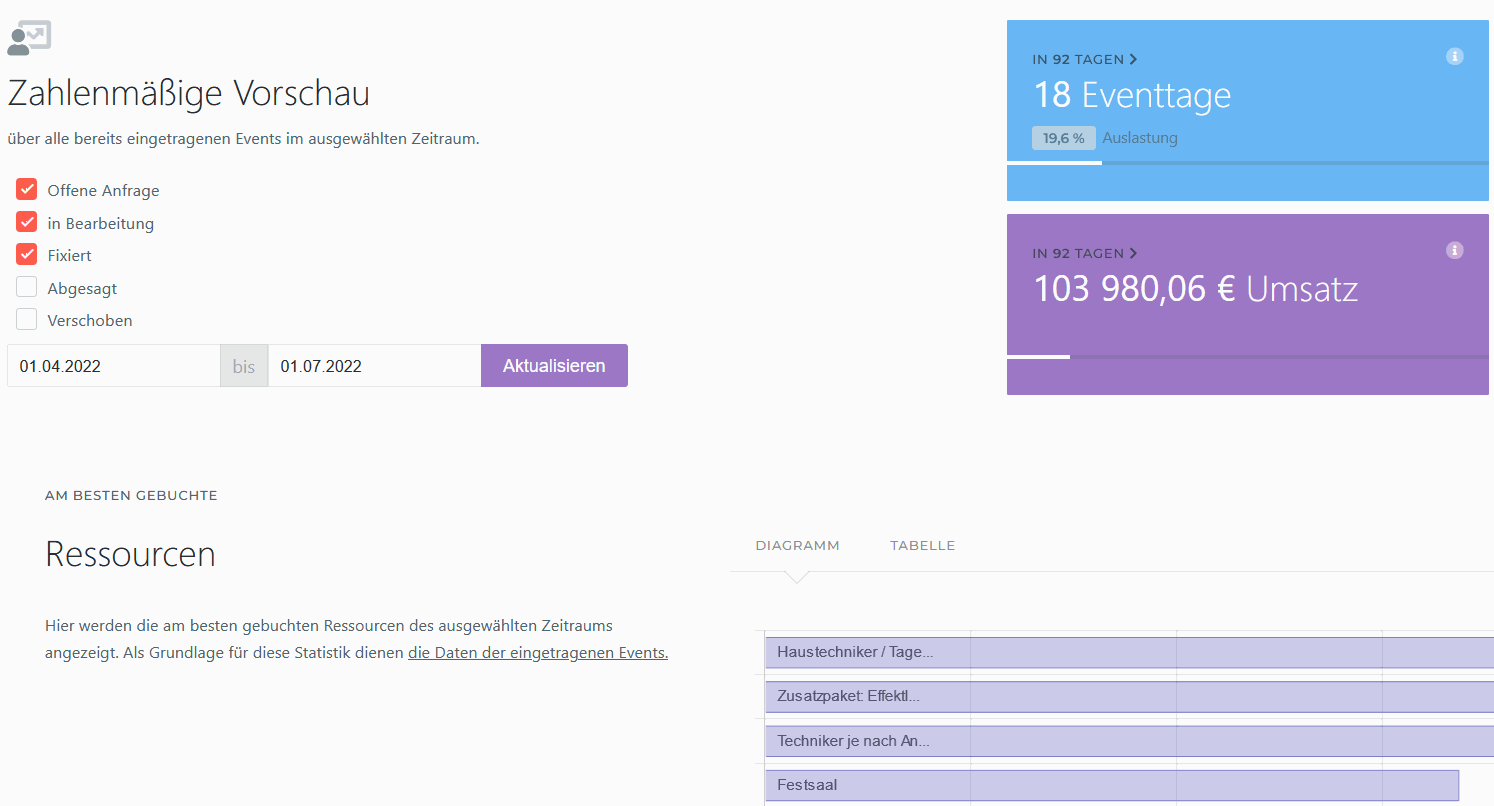
Task: Uncheck the Offene Anfrage checkbox
Action: point(27,189)
